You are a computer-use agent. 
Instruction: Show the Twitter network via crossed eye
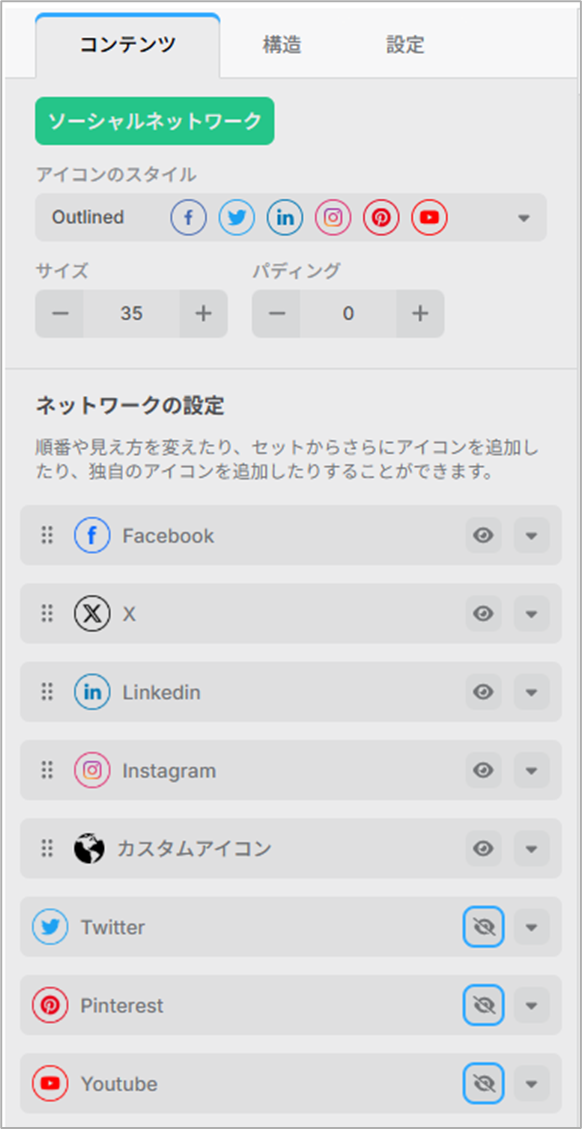click(x=483, y=927)
